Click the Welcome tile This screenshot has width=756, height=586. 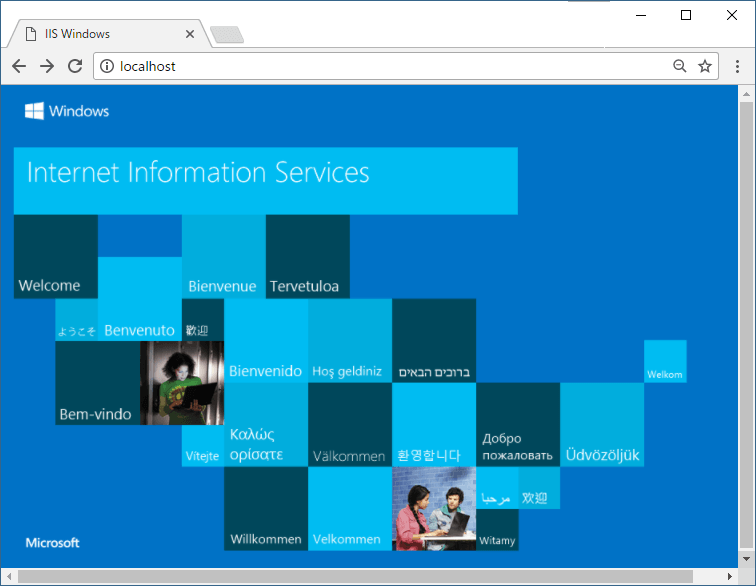tap(55, 257)
